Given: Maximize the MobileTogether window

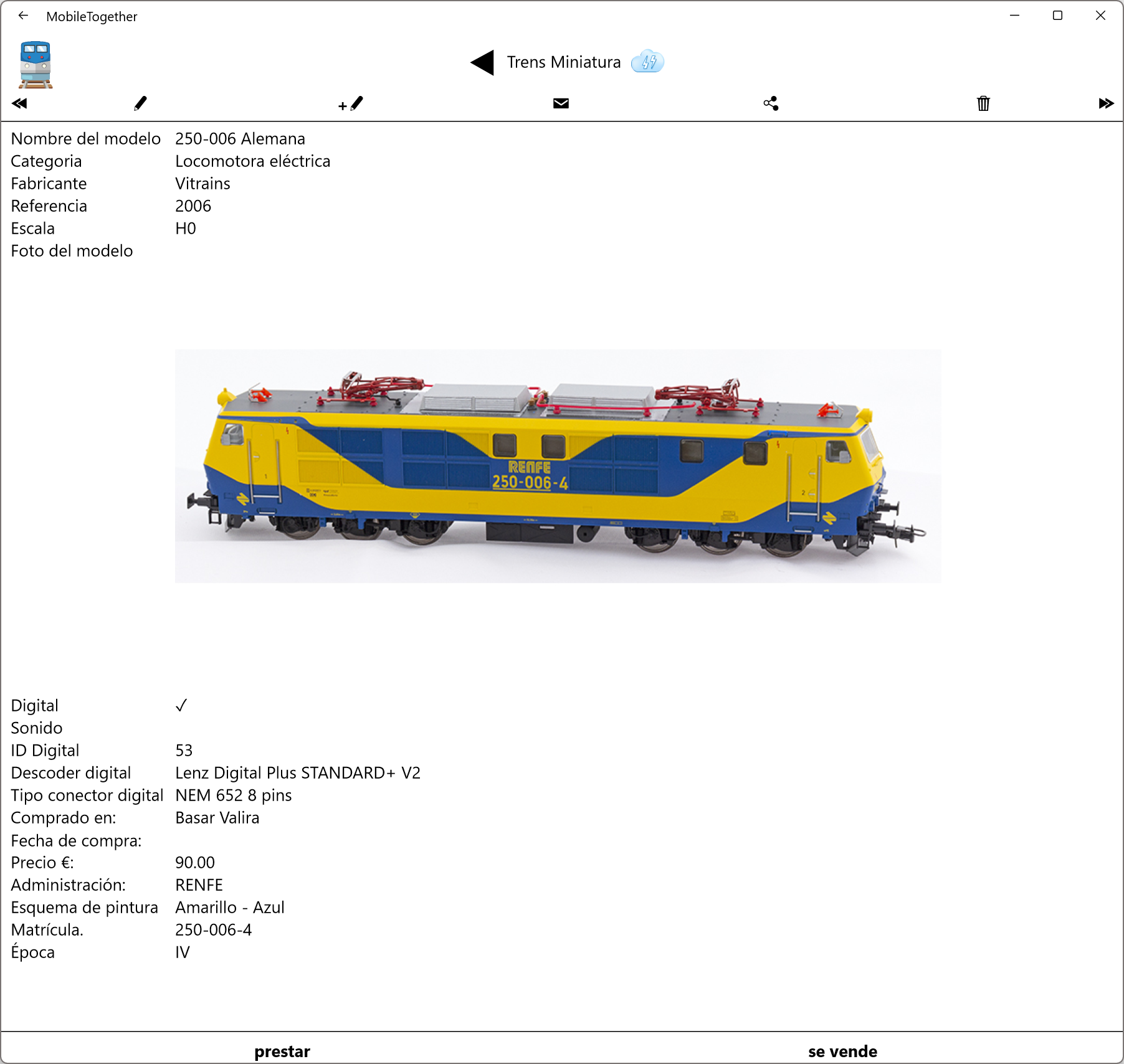Looking at the screenshot, I should point(1057,16).
